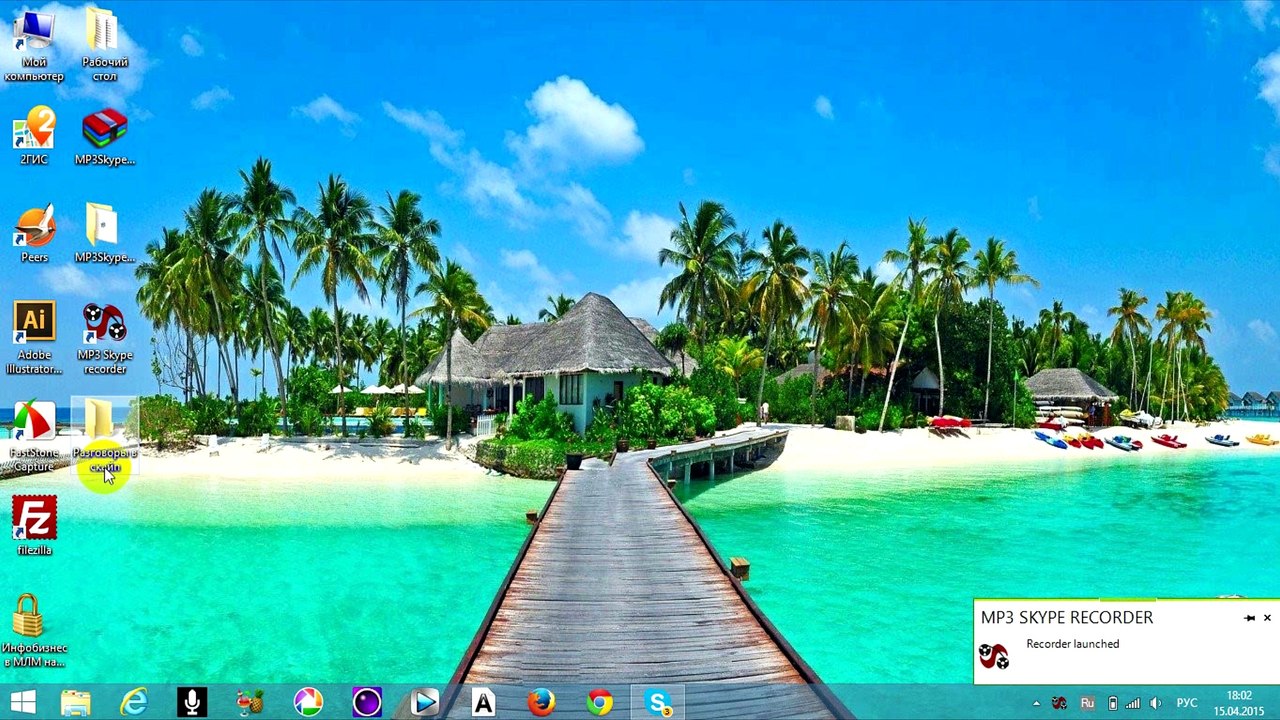Click the reel logo in the notification
Image resolution: width=1280 pixels, height=720 pixels.
[x=993, y=656]
